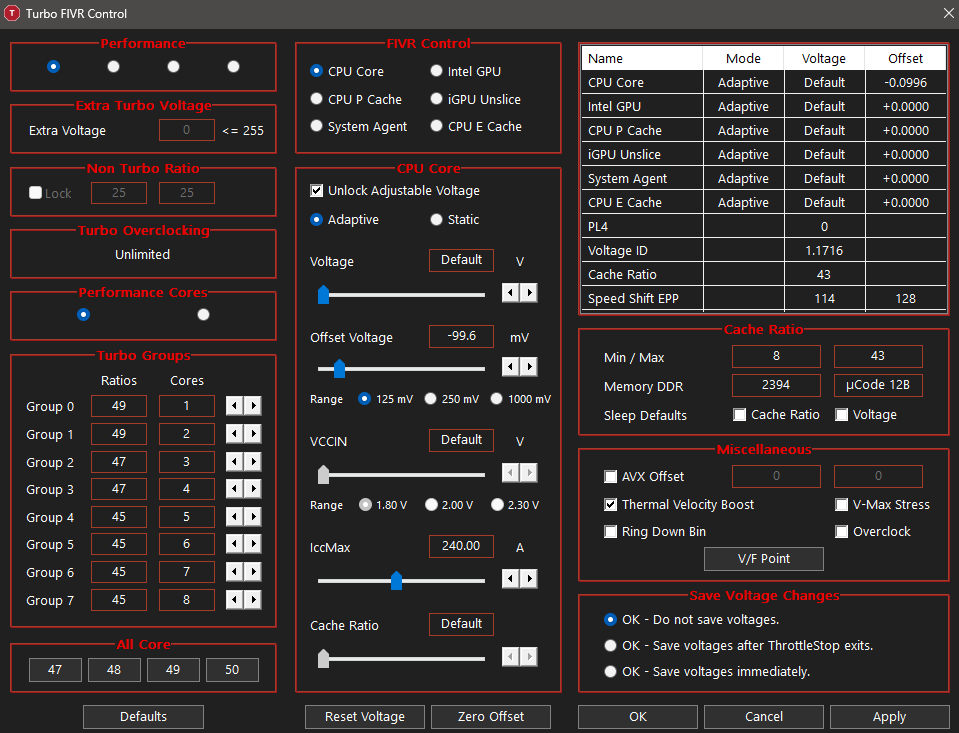Click the Group 0 right arrow stepper
Image resolution: width=959 pixels, height=733 pixels.
click(x=253, y=406)
